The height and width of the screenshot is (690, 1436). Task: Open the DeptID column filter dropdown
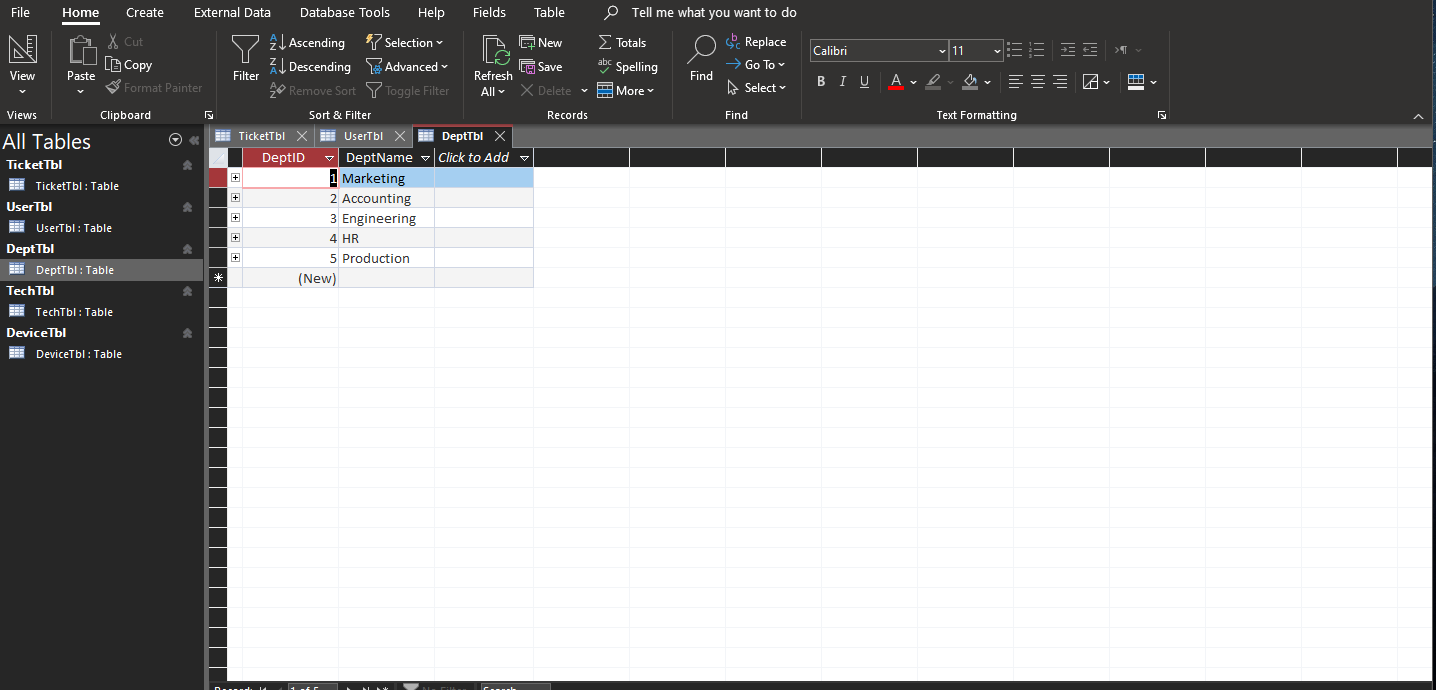330,157
